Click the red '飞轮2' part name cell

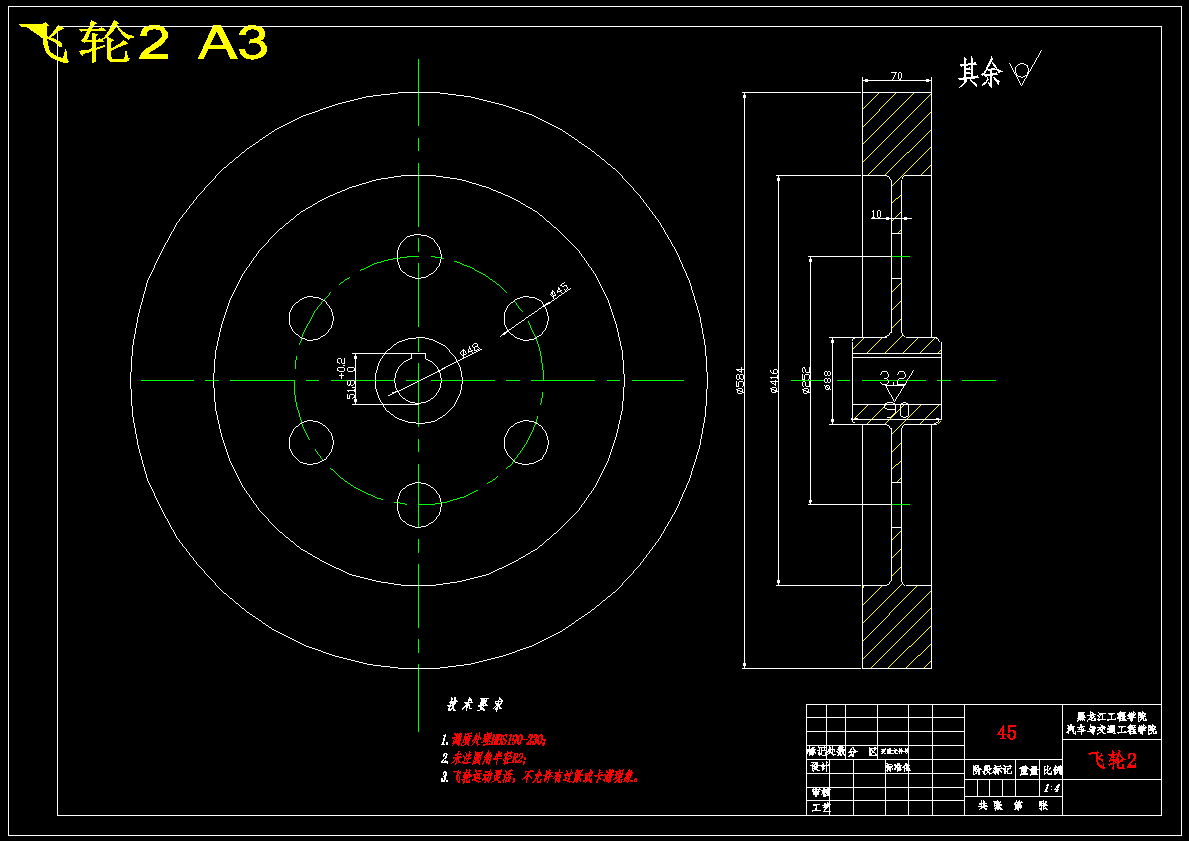pos(1112,761)
